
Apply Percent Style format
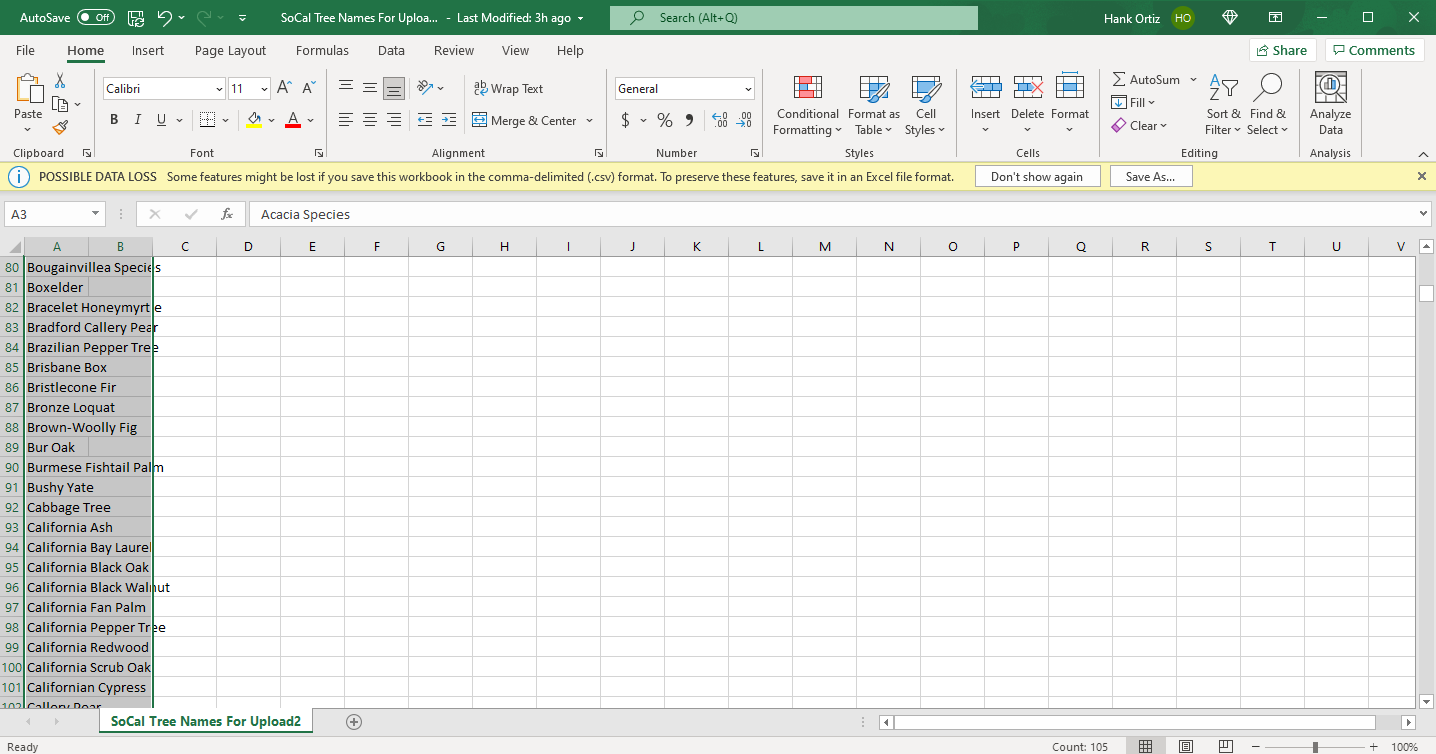[665, 120]
